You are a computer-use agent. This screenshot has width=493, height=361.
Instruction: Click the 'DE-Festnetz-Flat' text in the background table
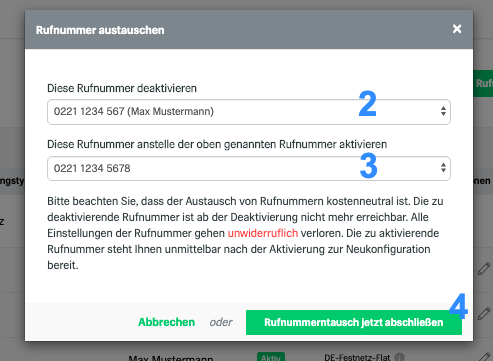(x=357, y=357)
